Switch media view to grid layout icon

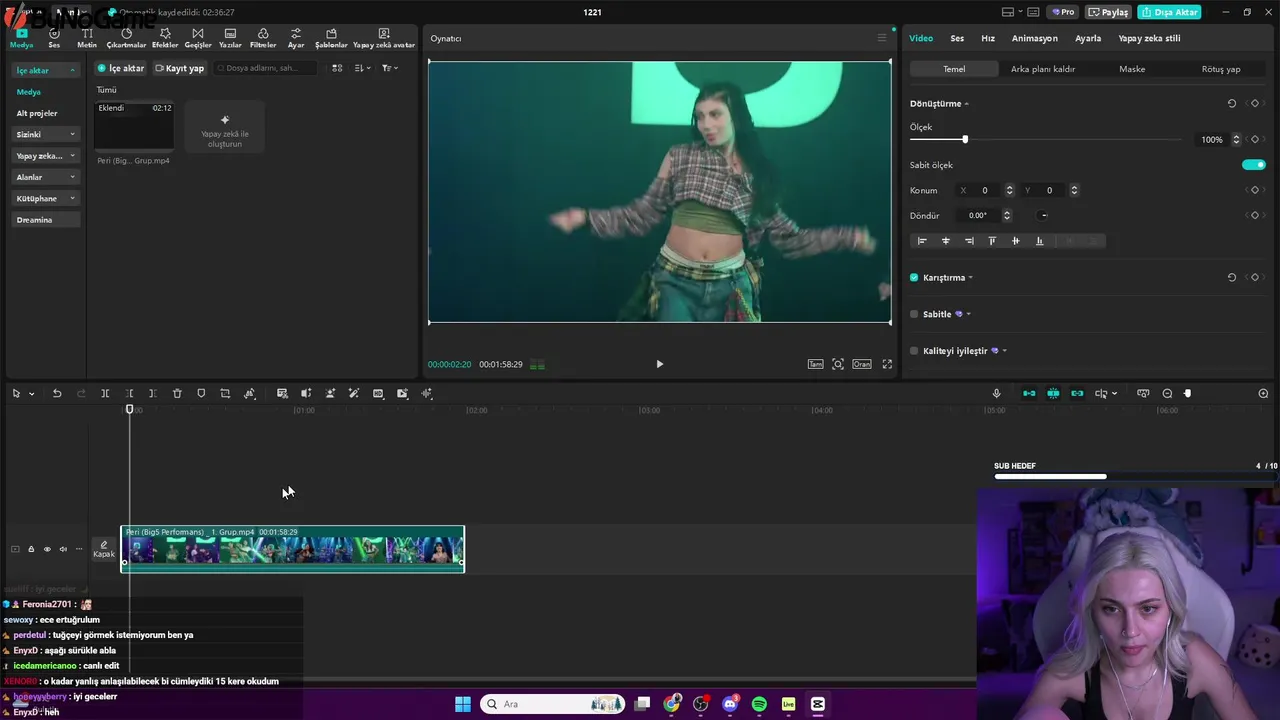(337, 68)
